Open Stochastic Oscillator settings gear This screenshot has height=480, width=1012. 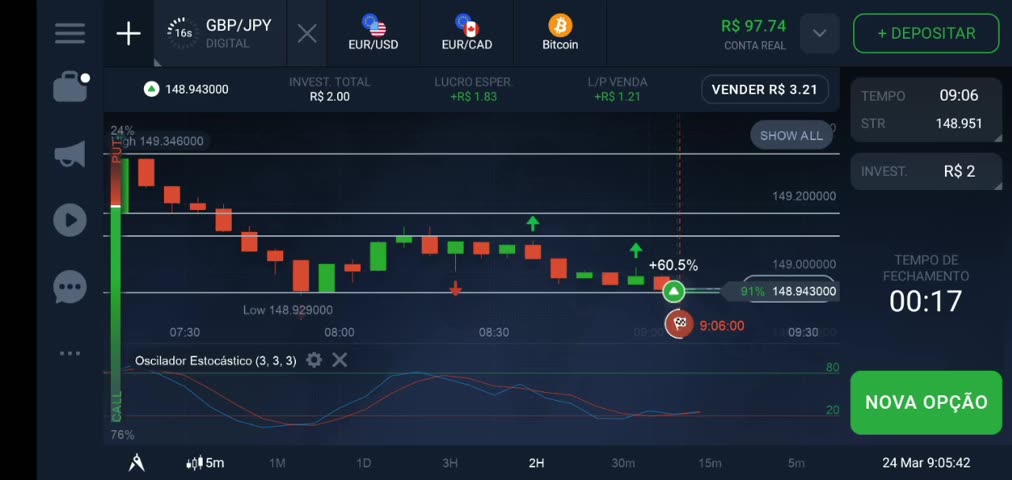click(x=314, y=360)
